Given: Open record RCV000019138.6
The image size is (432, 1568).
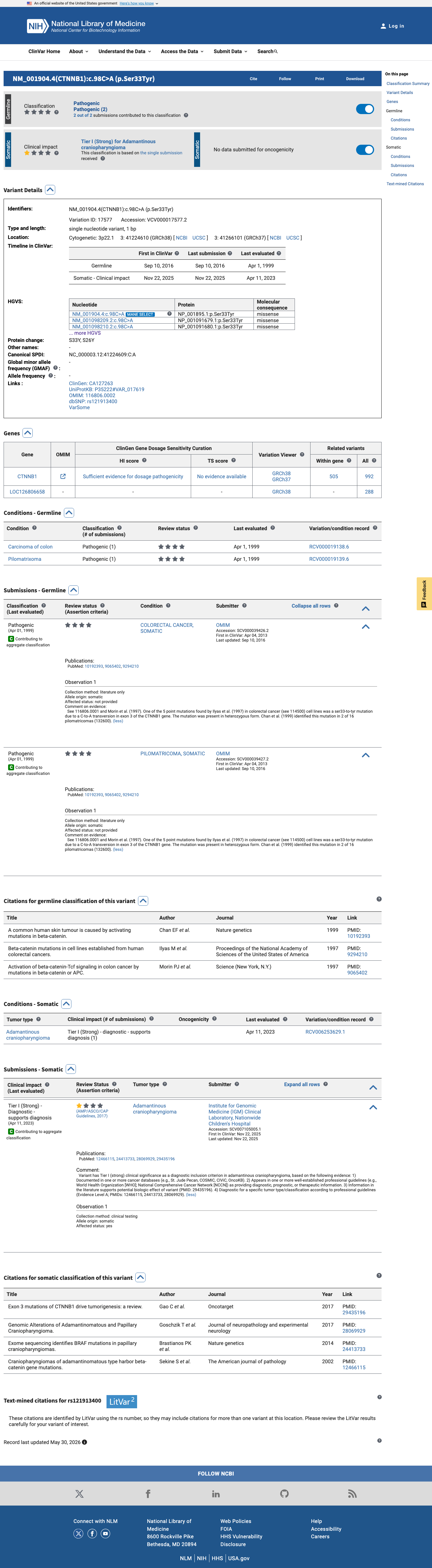Looking at the screenshot, I should pos(329,547).
